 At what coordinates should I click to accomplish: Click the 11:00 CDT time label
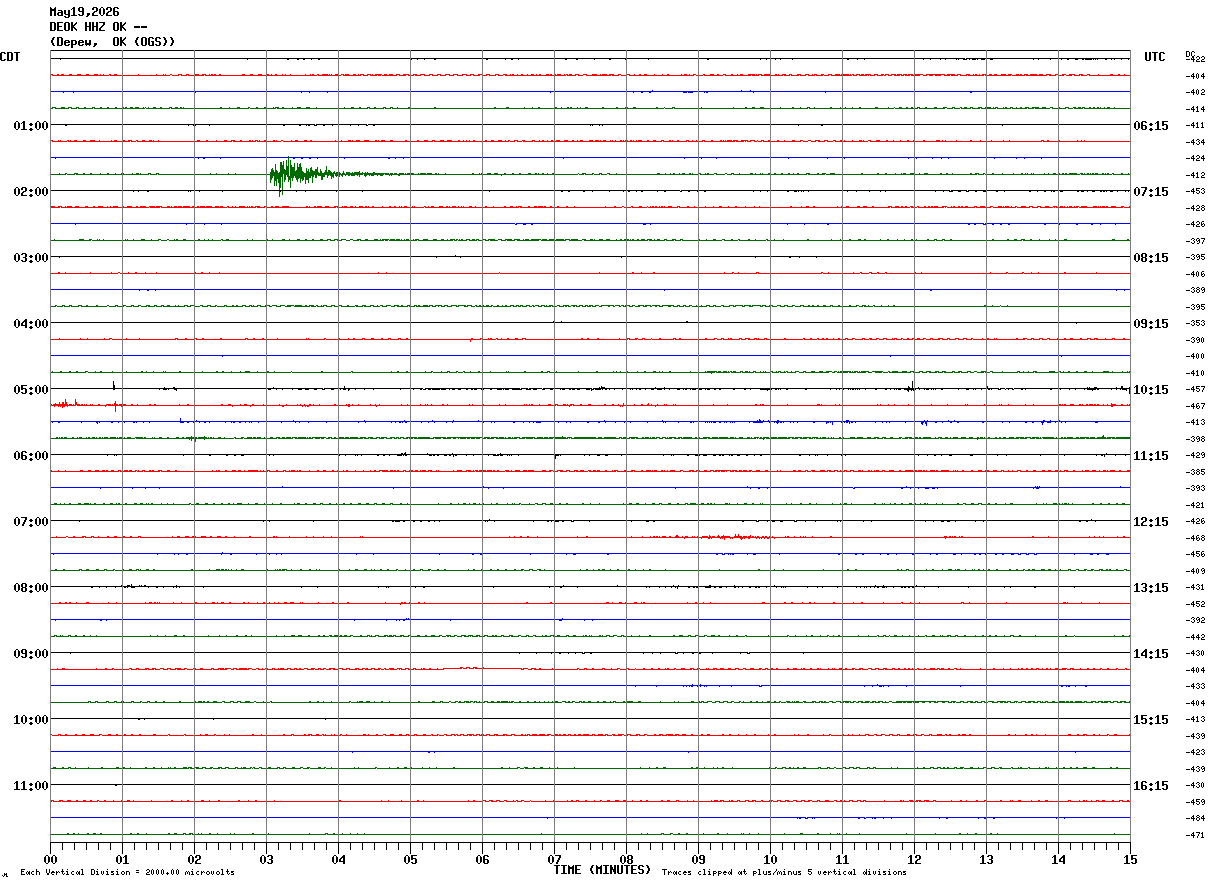(31, 785)
